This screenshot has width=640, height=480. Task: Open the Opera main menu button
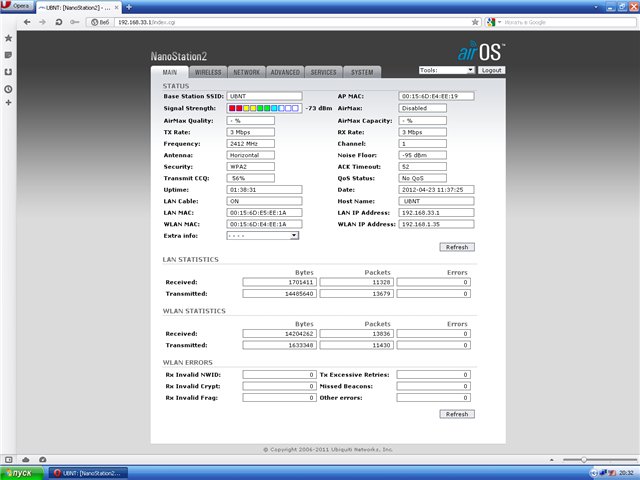click(17, 6)
